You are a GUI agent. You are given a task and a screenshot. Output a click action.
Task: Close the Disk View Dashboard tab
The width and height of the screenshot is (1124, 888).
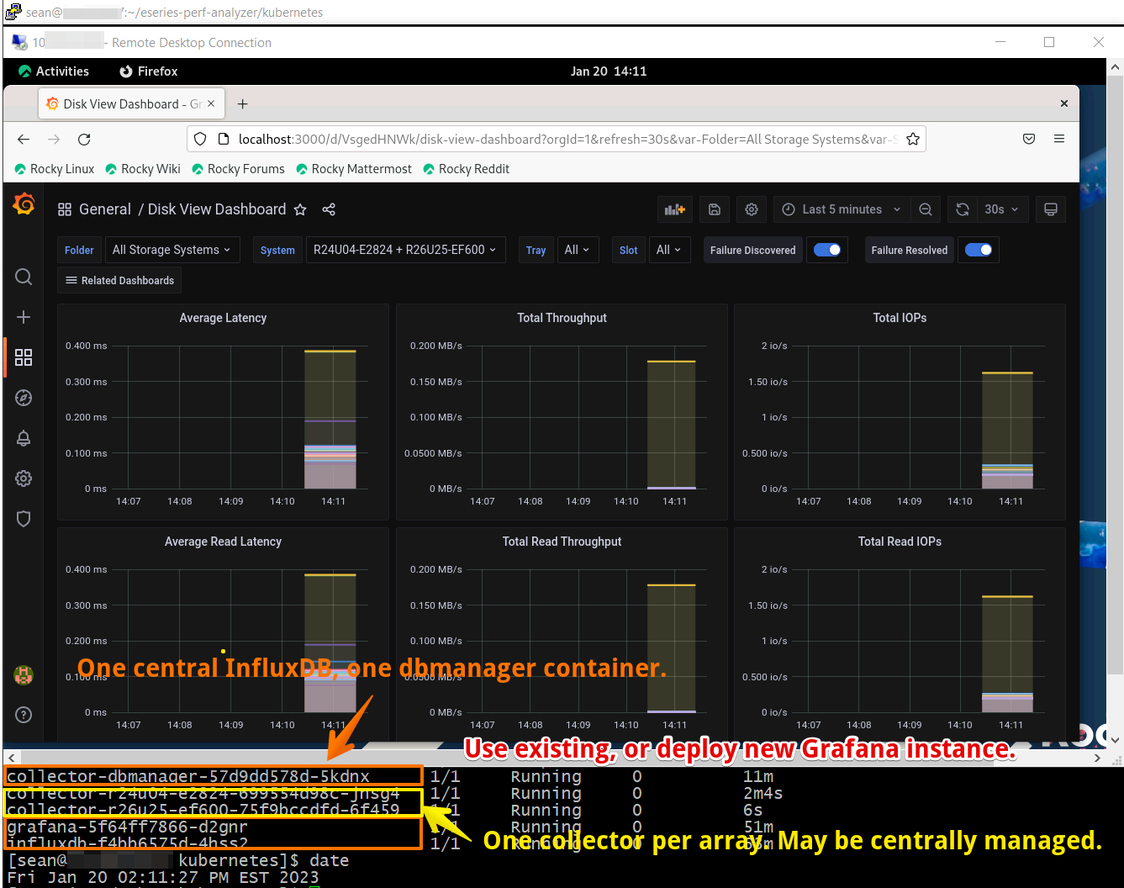[x=211, y=104]
